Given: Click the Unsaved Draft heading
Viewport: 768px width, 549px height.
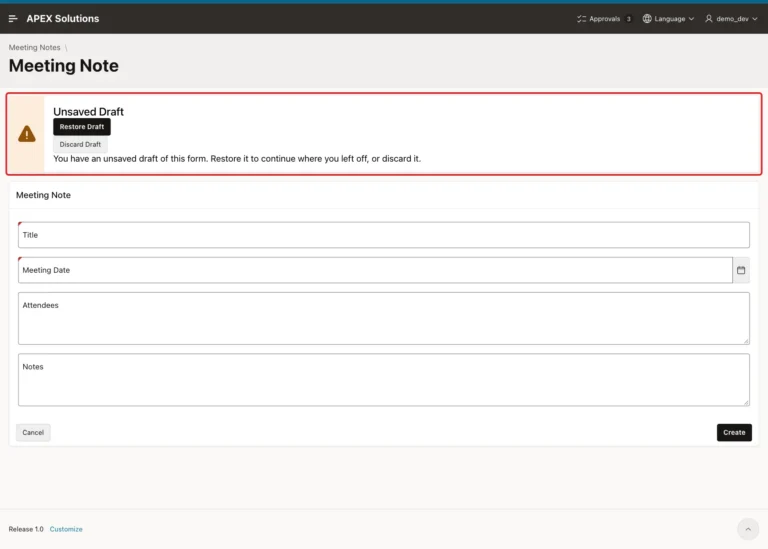Looking at the screenshot, I should [89, 112].
